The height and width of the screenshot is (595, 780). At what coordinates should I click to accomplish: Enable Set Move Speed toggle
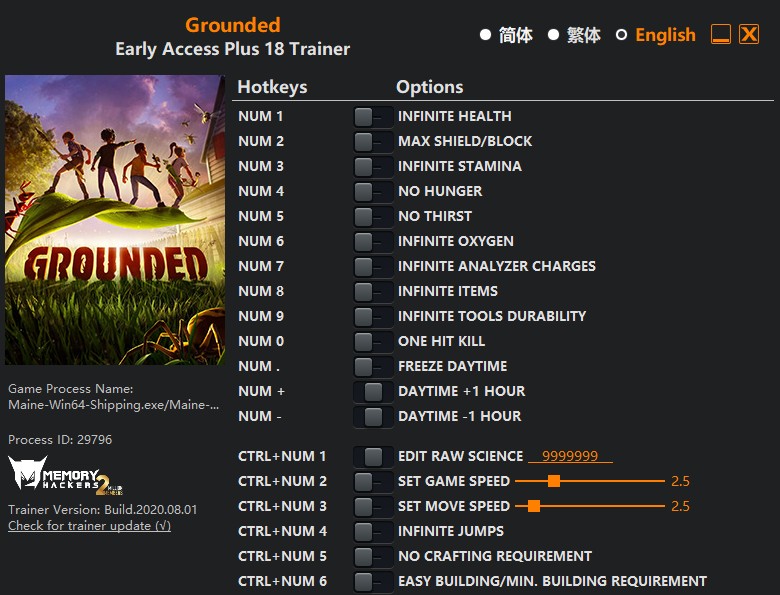click(x=373, y=507)
